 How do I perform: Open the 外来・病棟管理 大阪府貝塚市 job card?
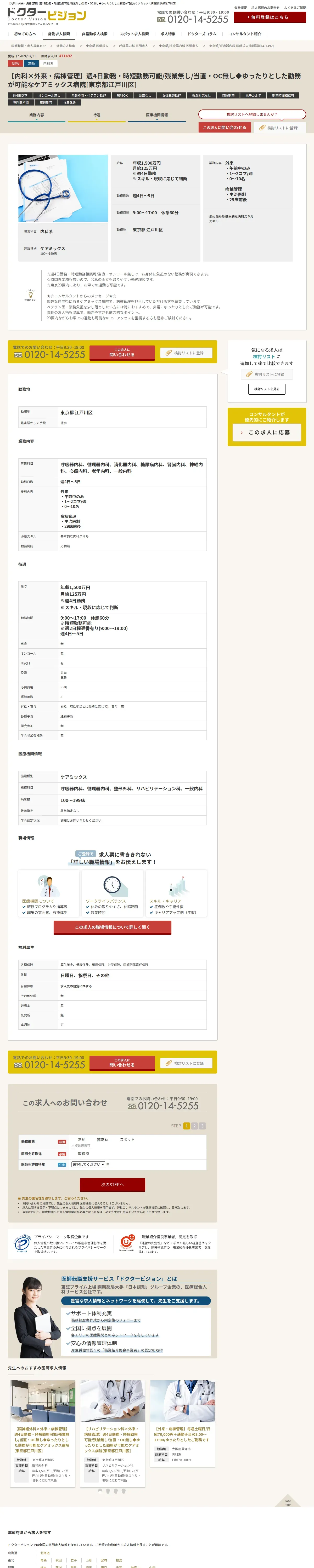click(x=182, y=1424)
